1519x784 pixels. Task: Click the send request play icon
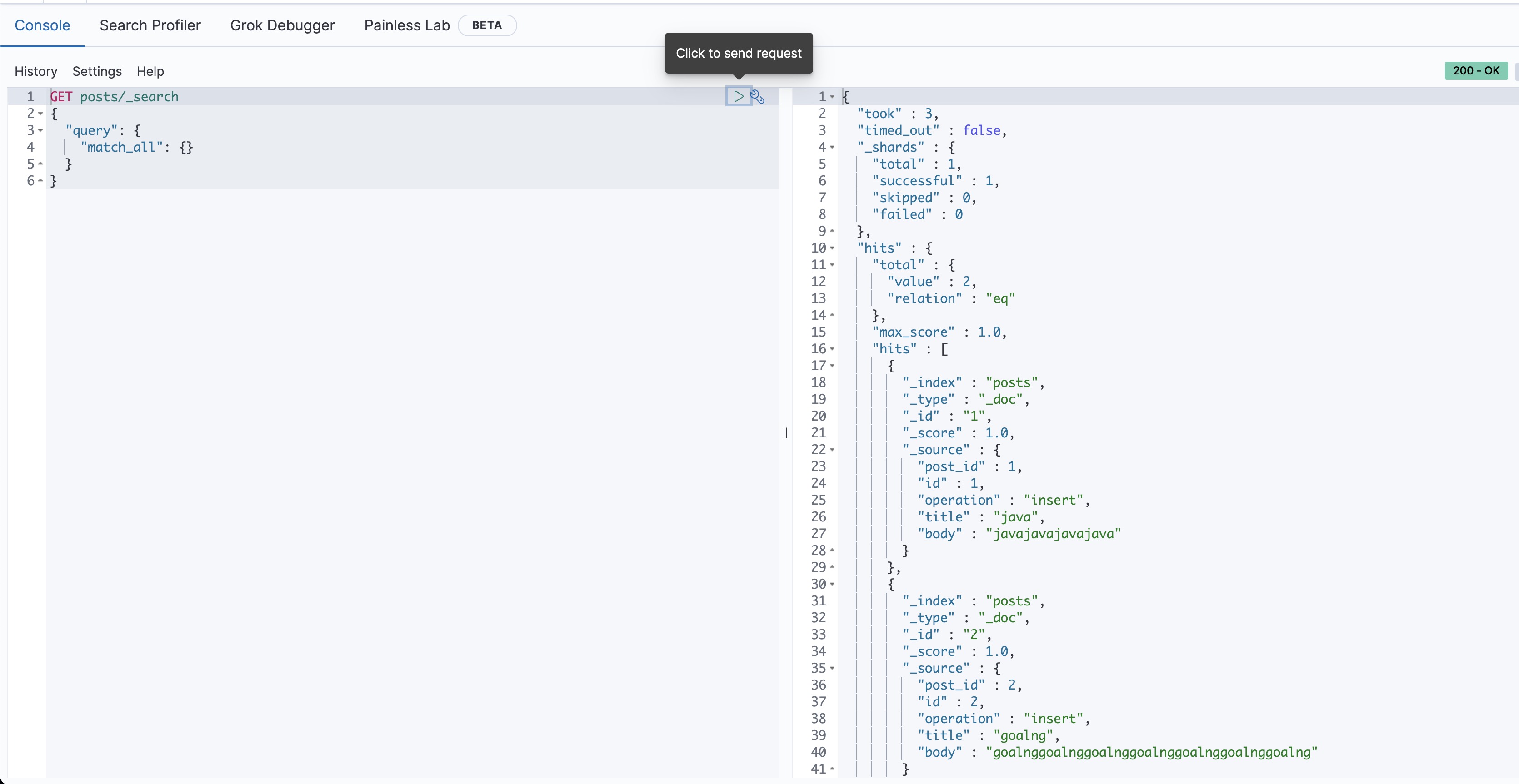point(738,96)
